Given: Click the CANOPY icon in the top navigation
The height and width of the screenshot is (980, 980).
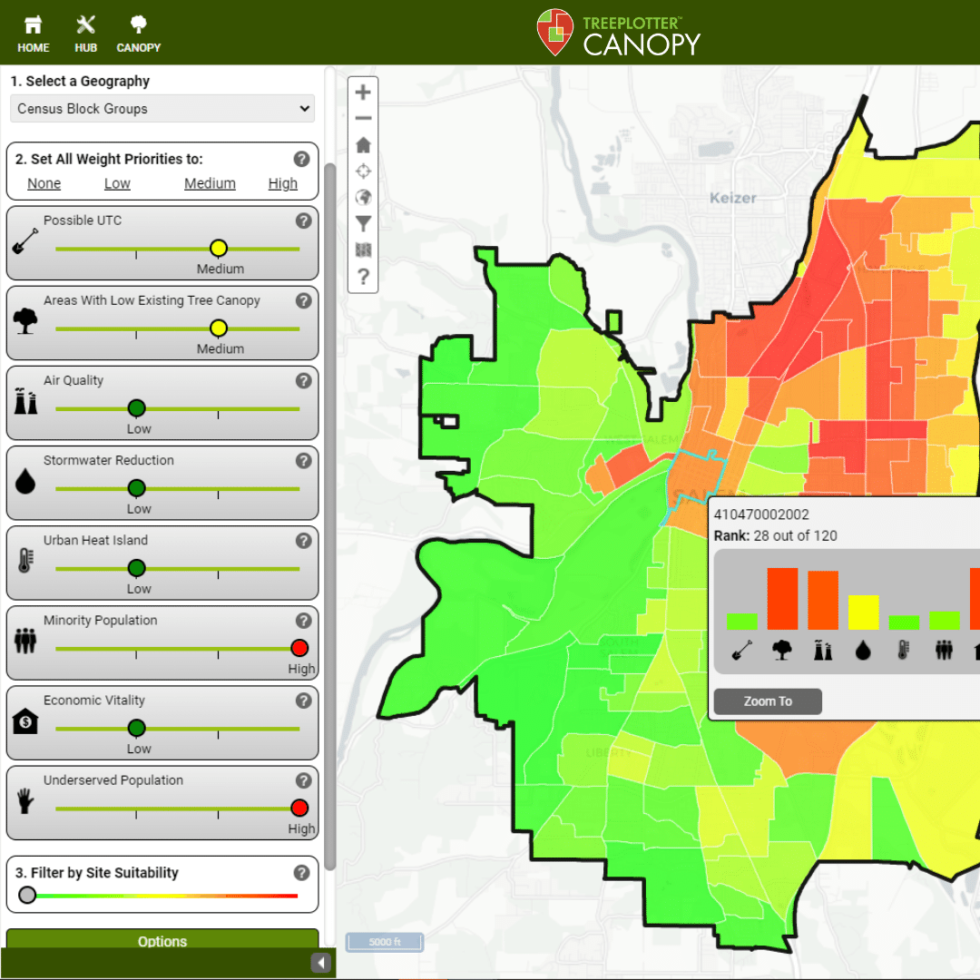Looking at the screenshot, I should pos(138,31).
